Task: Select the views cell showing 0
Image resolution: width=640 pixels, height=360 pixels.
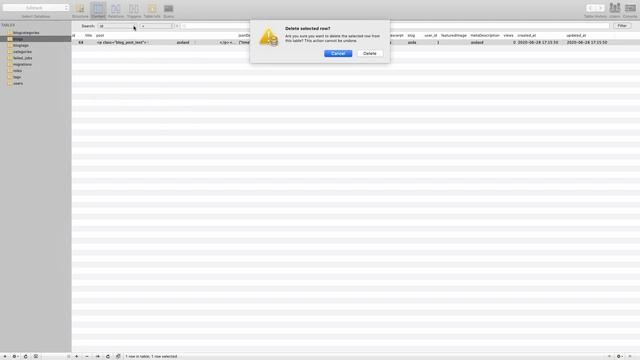Action: 514,42
